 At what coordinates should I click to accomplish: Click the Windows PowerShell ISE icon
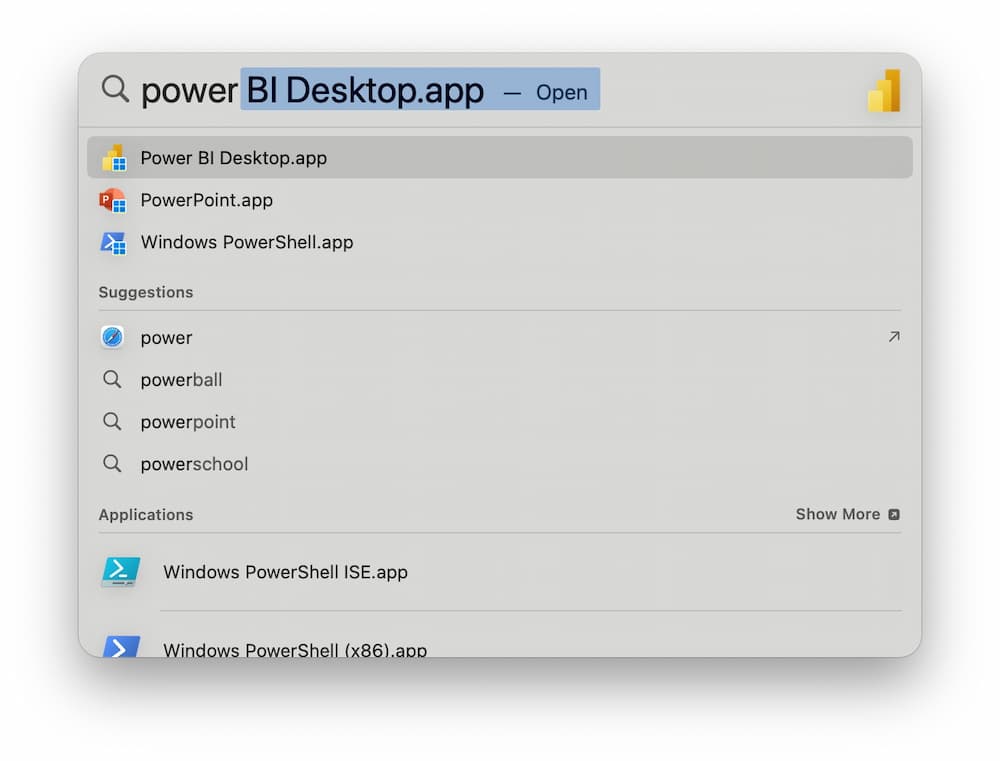coord(119,572)
